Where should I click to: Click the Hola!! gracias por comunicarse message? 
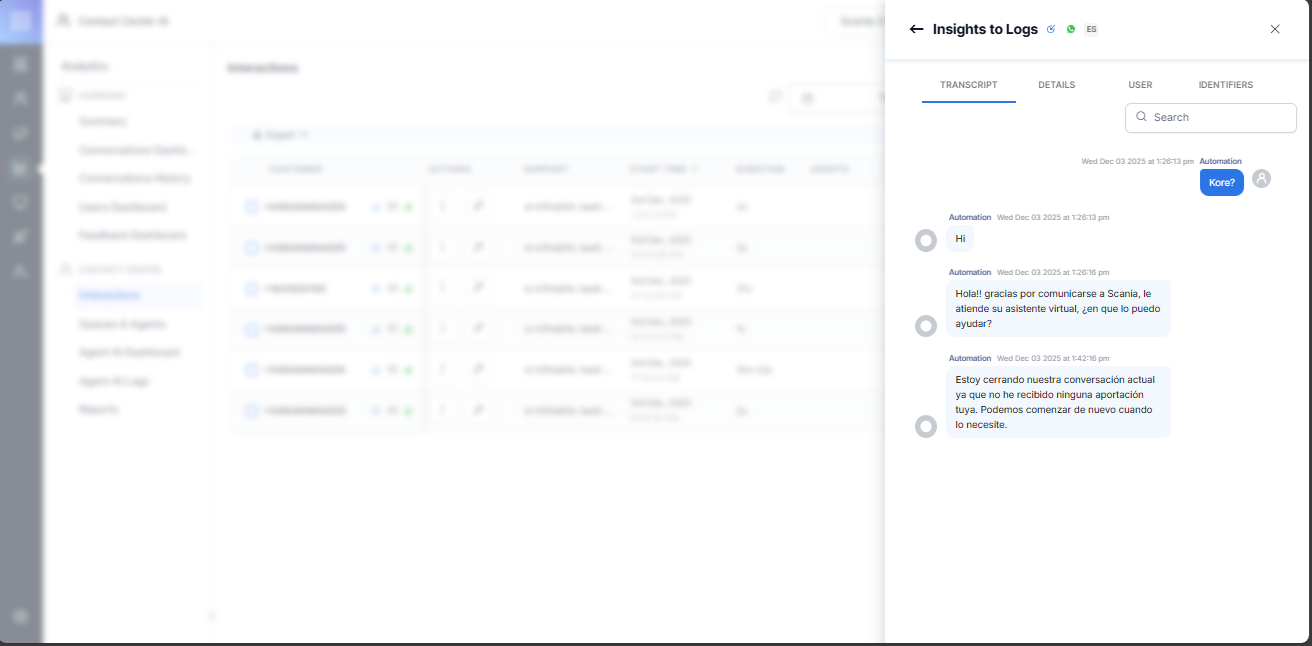[x=1057, y=309]
